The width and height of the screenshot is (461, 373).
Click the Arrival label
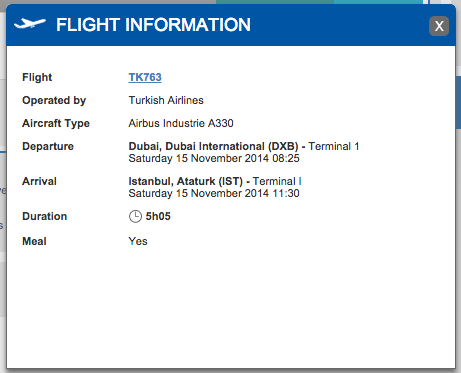tap(39, 181)
